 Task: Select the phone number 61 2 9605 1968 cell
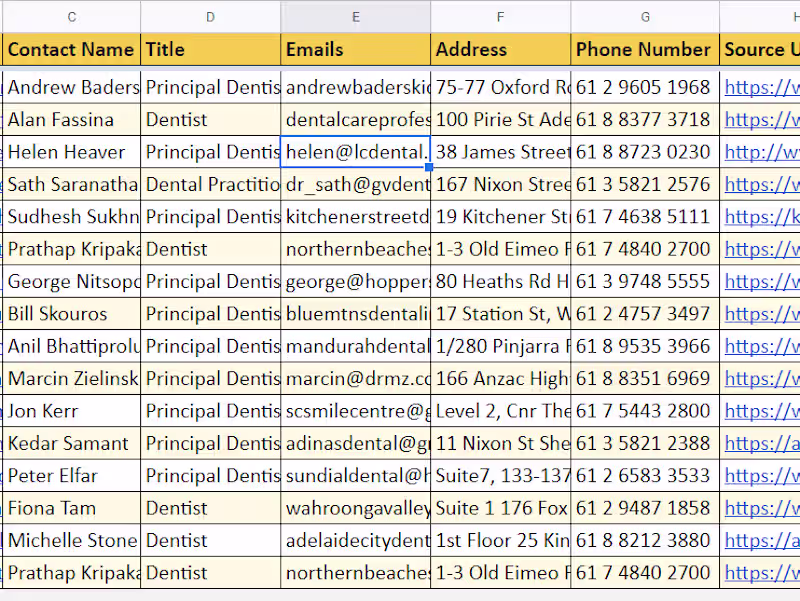[x=645, y=87]
